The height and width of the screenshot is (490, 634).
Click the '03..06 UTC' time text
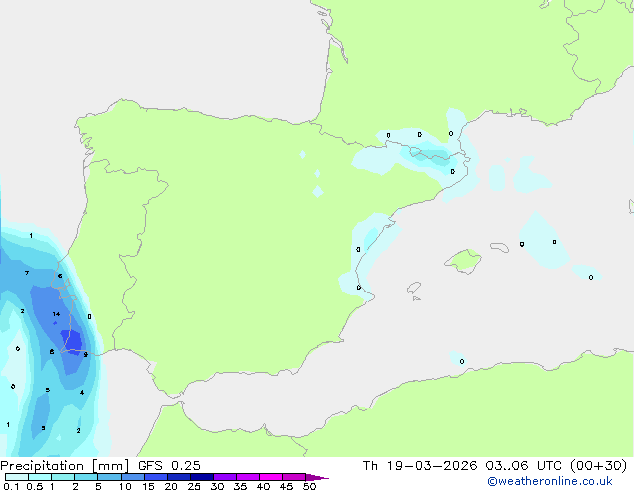[523, 466]
